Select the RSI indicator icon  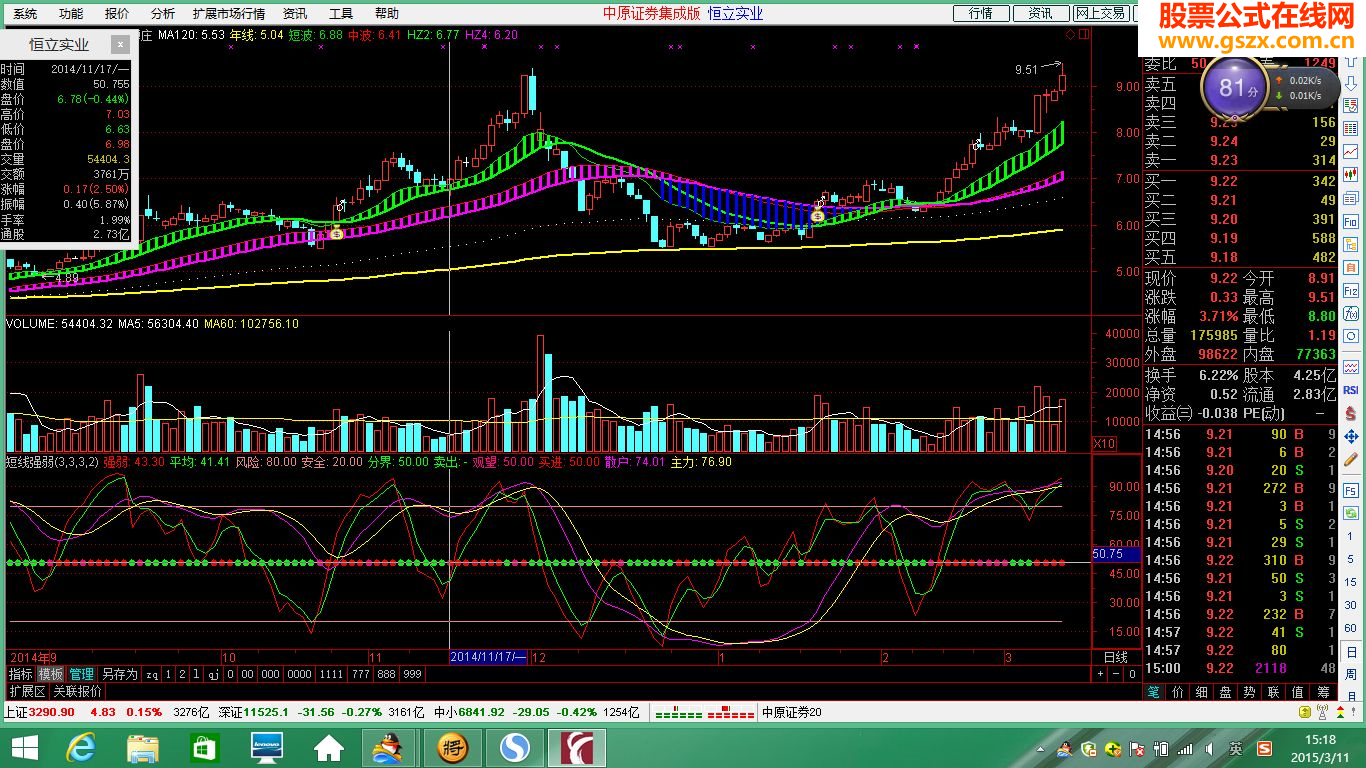1352,389
